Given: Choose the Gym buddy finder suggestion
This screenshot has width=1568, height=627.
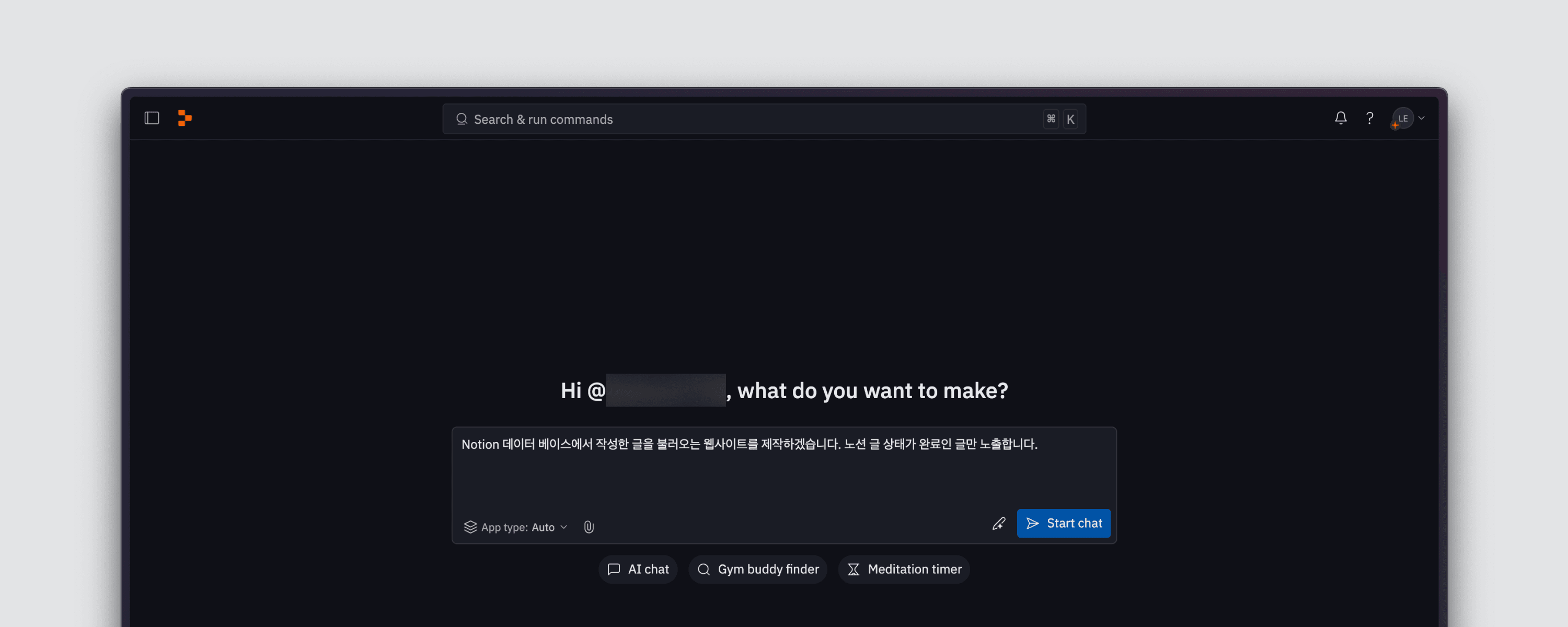Looking at the screenshot, I should click(x=757, y=569).
